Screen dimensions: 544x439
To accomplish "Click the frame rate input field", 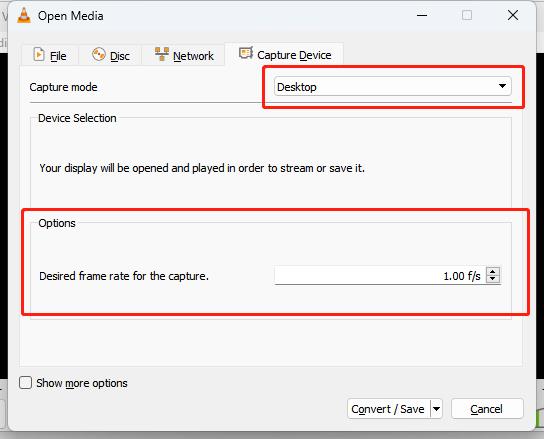I will click(x=380, y=276).
